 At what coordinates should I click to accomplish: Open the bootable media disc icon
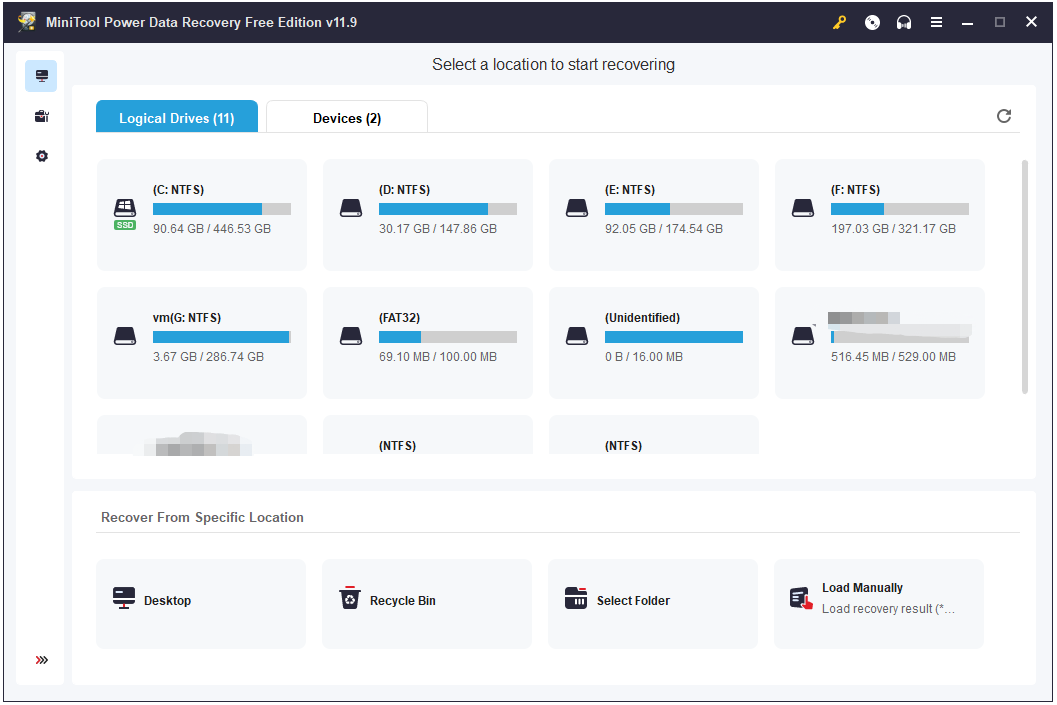872,22
